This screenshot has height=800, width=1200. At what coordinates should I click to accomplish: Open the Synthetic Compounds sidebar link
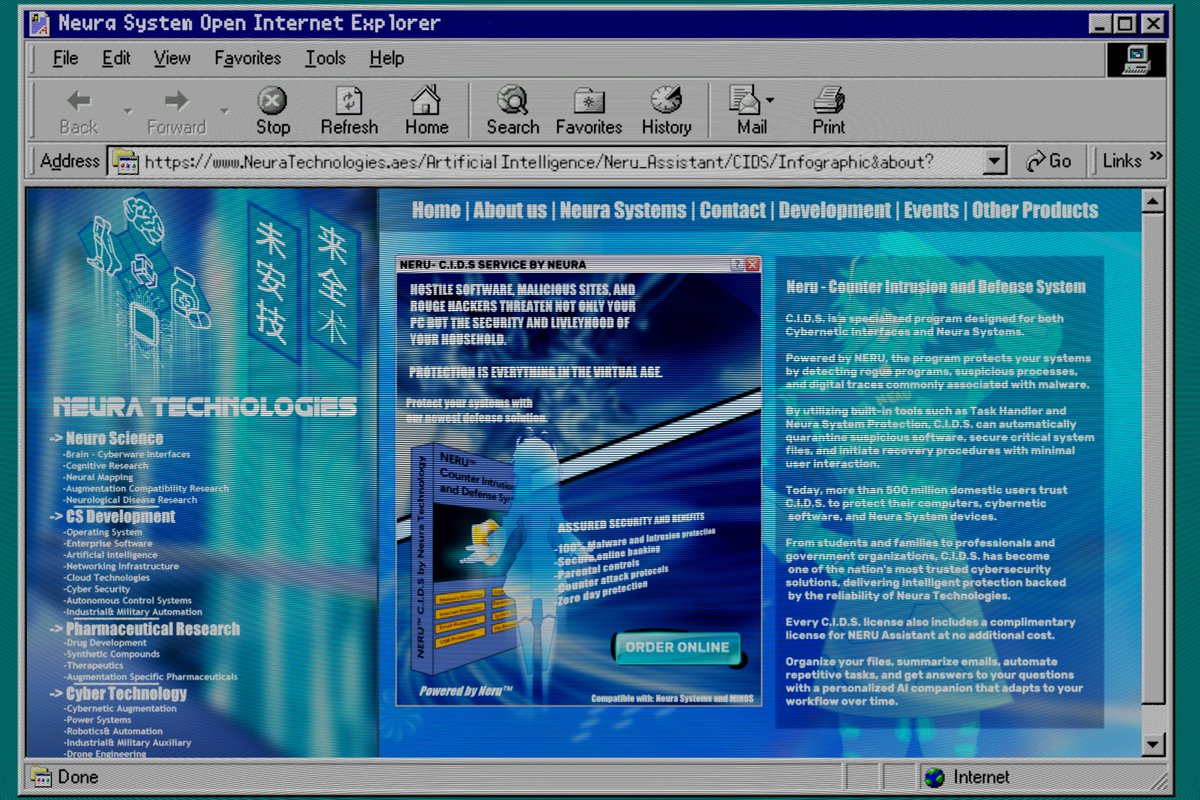click(112, 654)
